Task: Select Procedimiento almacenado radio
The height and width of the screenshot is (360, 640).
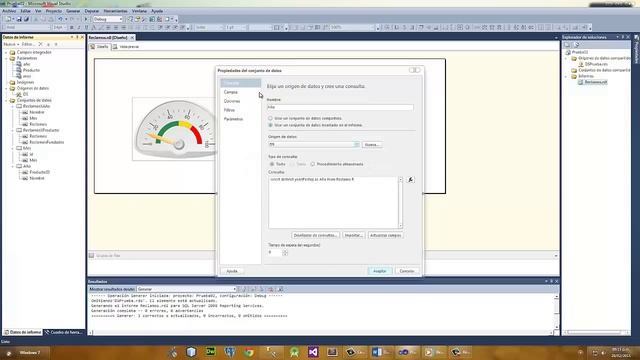Action: coord(313,164)
